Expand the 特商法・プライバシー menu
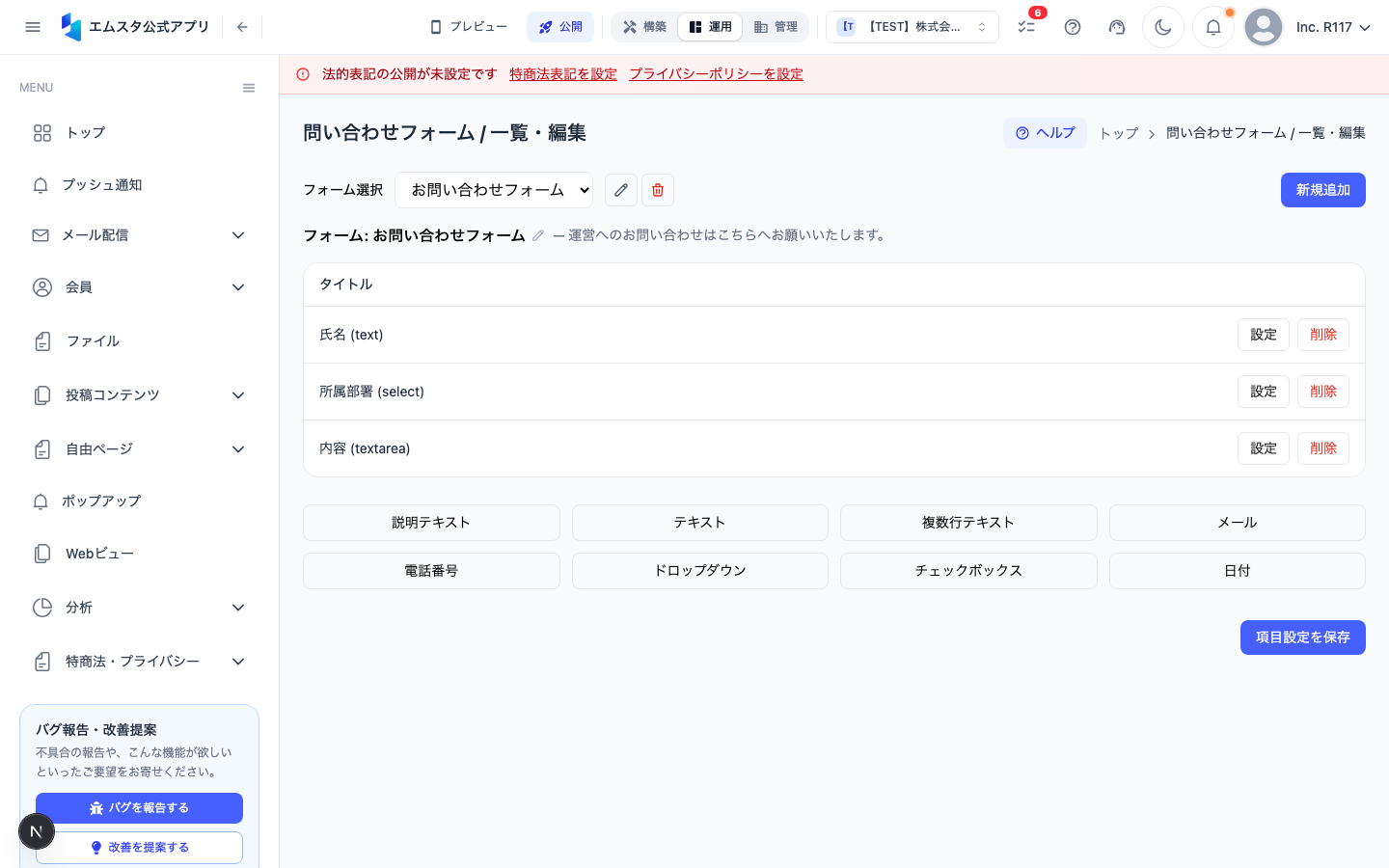The width and height of the screenshot is (1389, 868). (140, 662)
